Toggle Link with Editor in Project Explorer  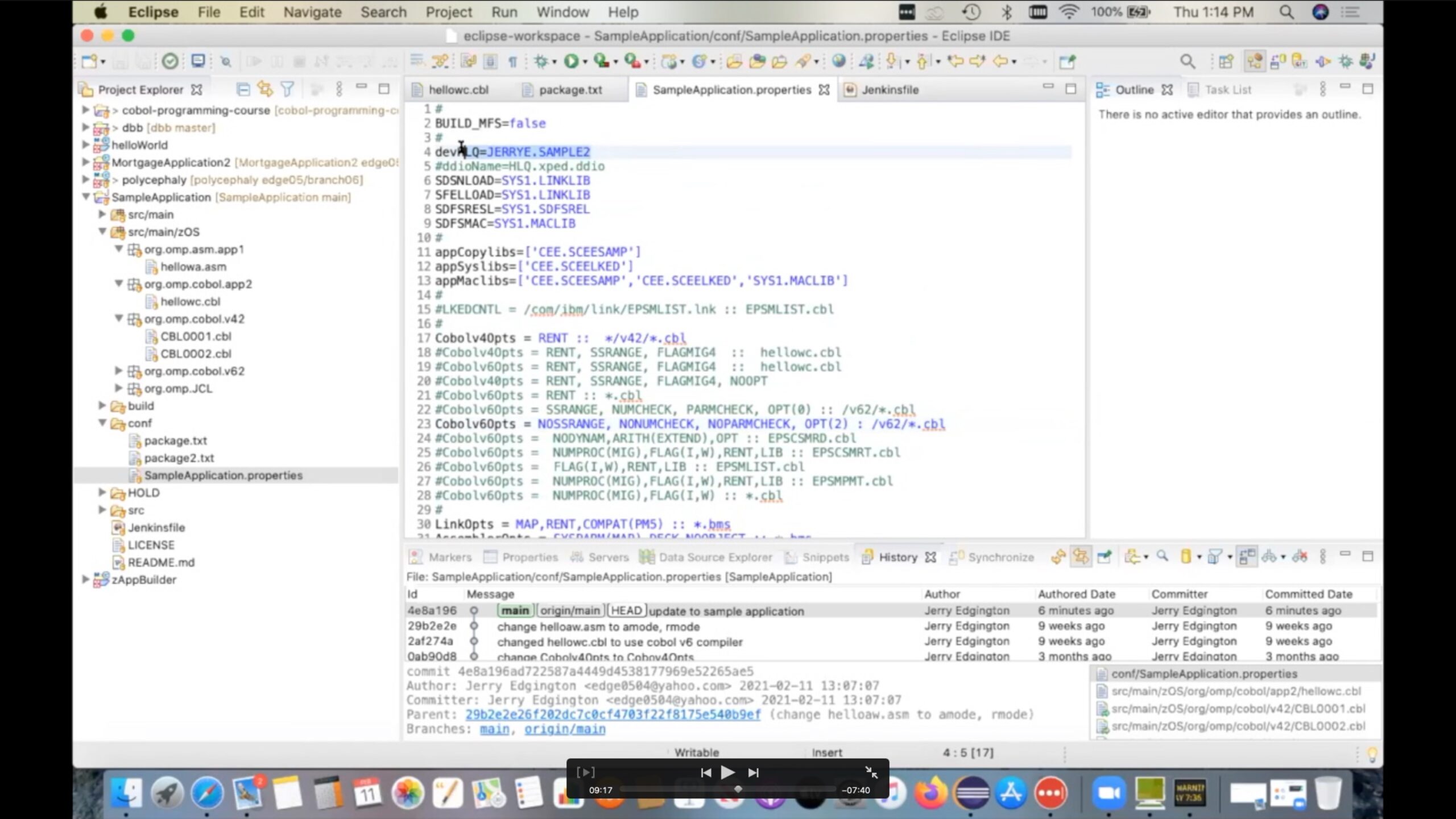point(265,89)
